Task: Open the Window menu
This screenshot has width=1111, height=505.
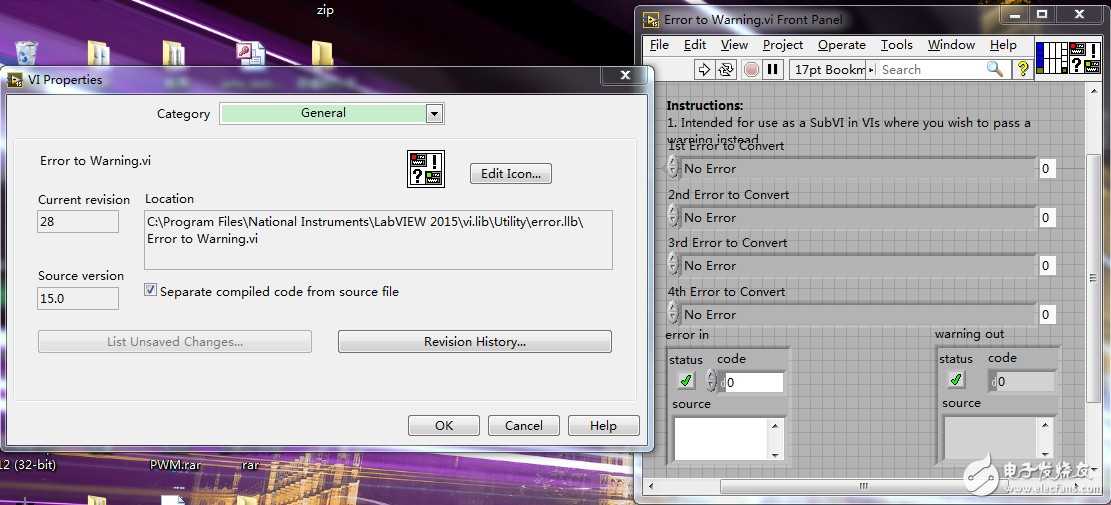Action: click(x=952, y=45)
